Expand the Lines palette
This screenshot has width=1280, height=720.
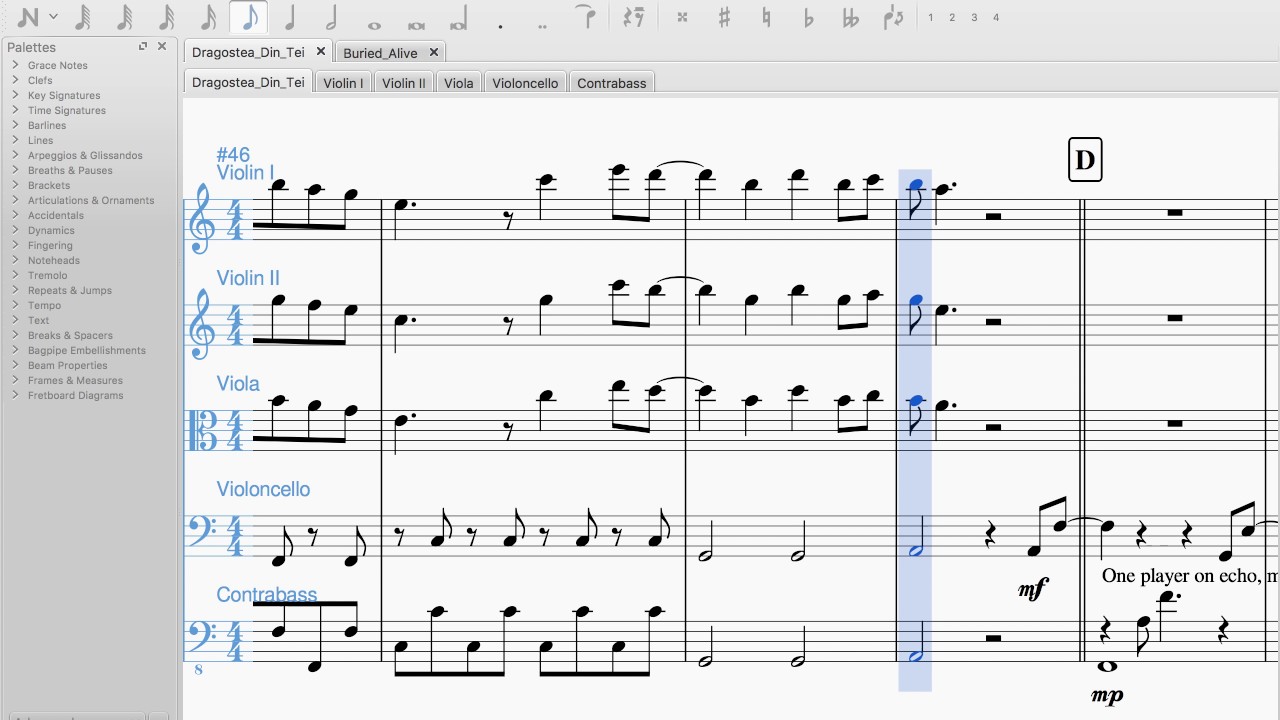(x=15, y=140)
